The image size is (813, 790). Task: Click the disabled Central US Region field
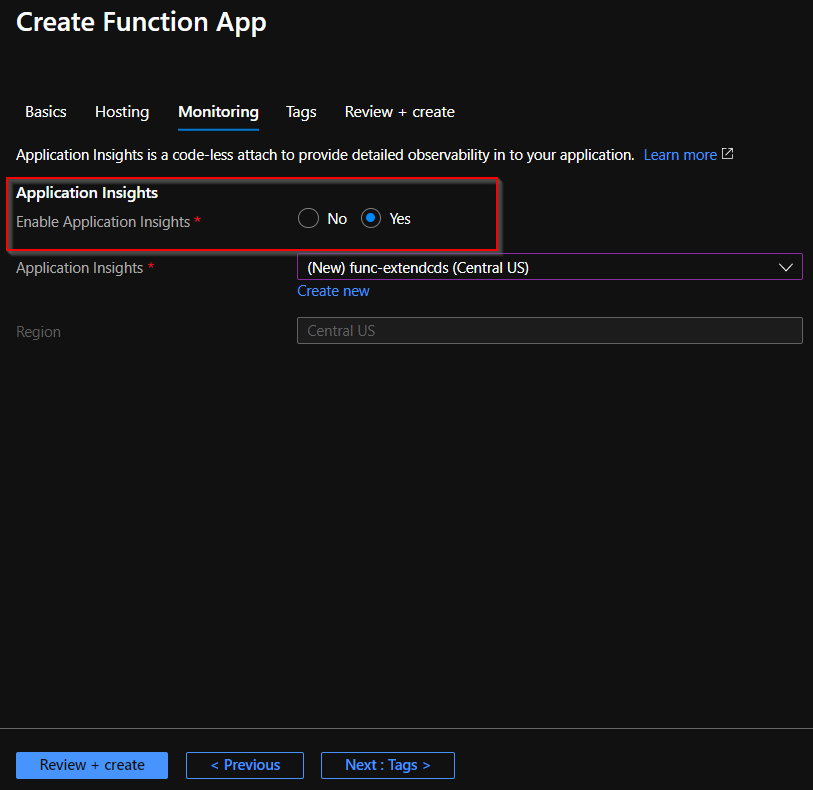point(550,331)
